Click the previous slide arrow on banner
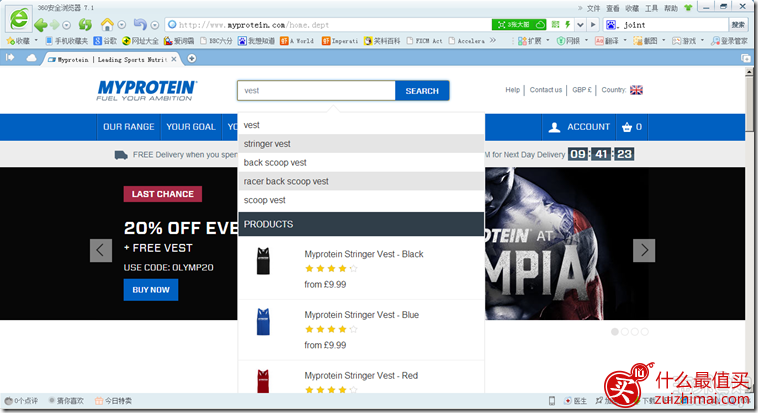This screenshot has height=413, width=758. tap(101, 251)
